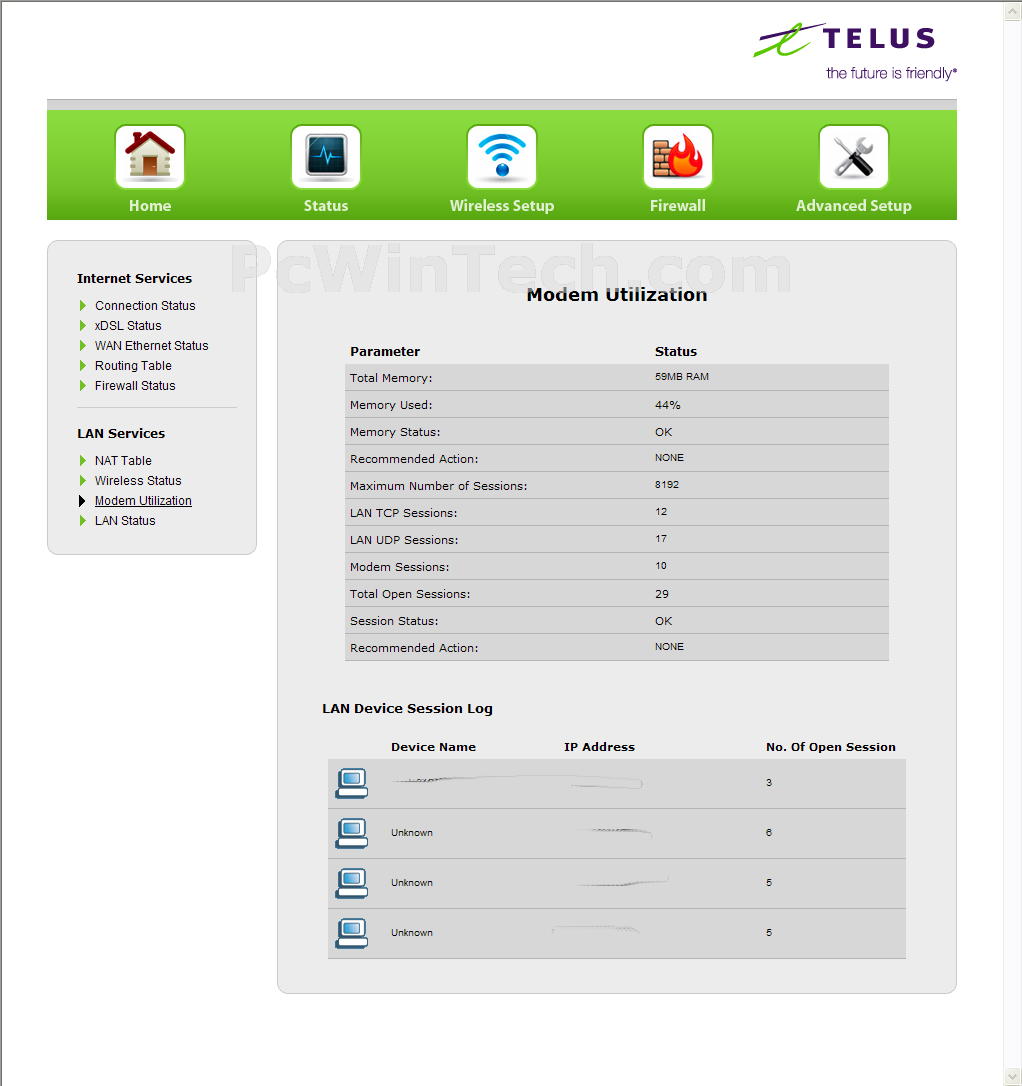The image size is (1022, 1086).
Task: Click the No. Of Open Session header
Action: coord(831,747)
